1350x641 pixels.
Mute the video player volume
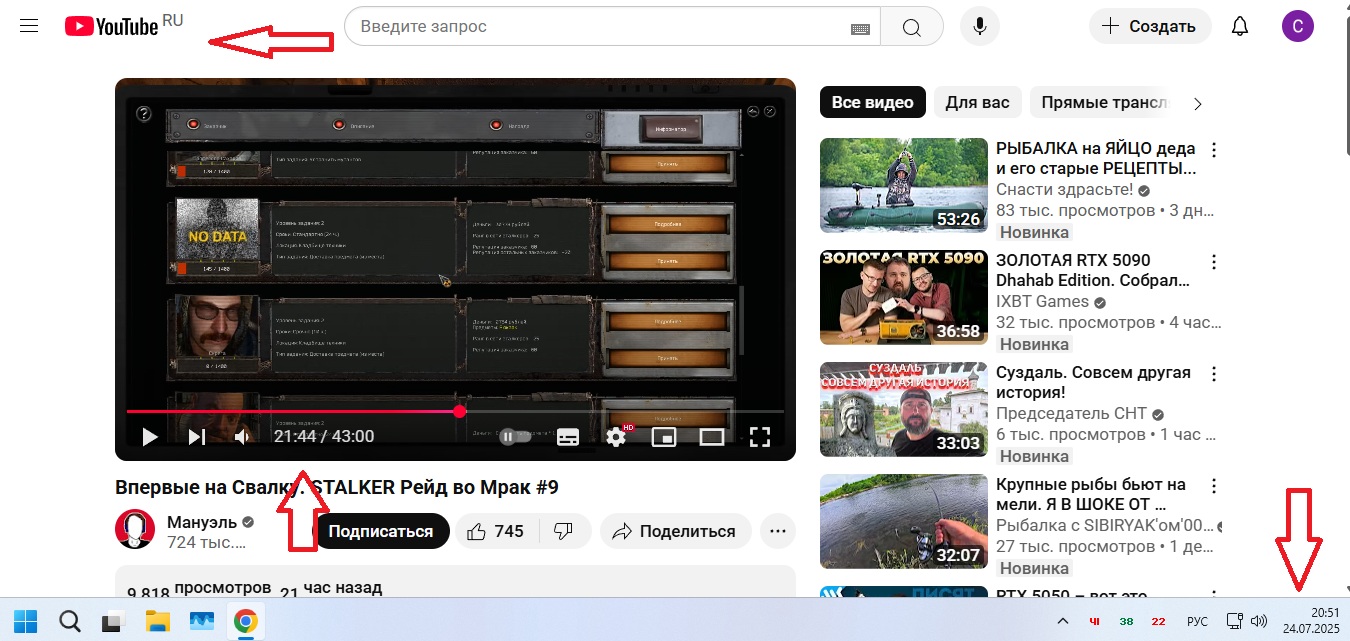pos(242,436)
